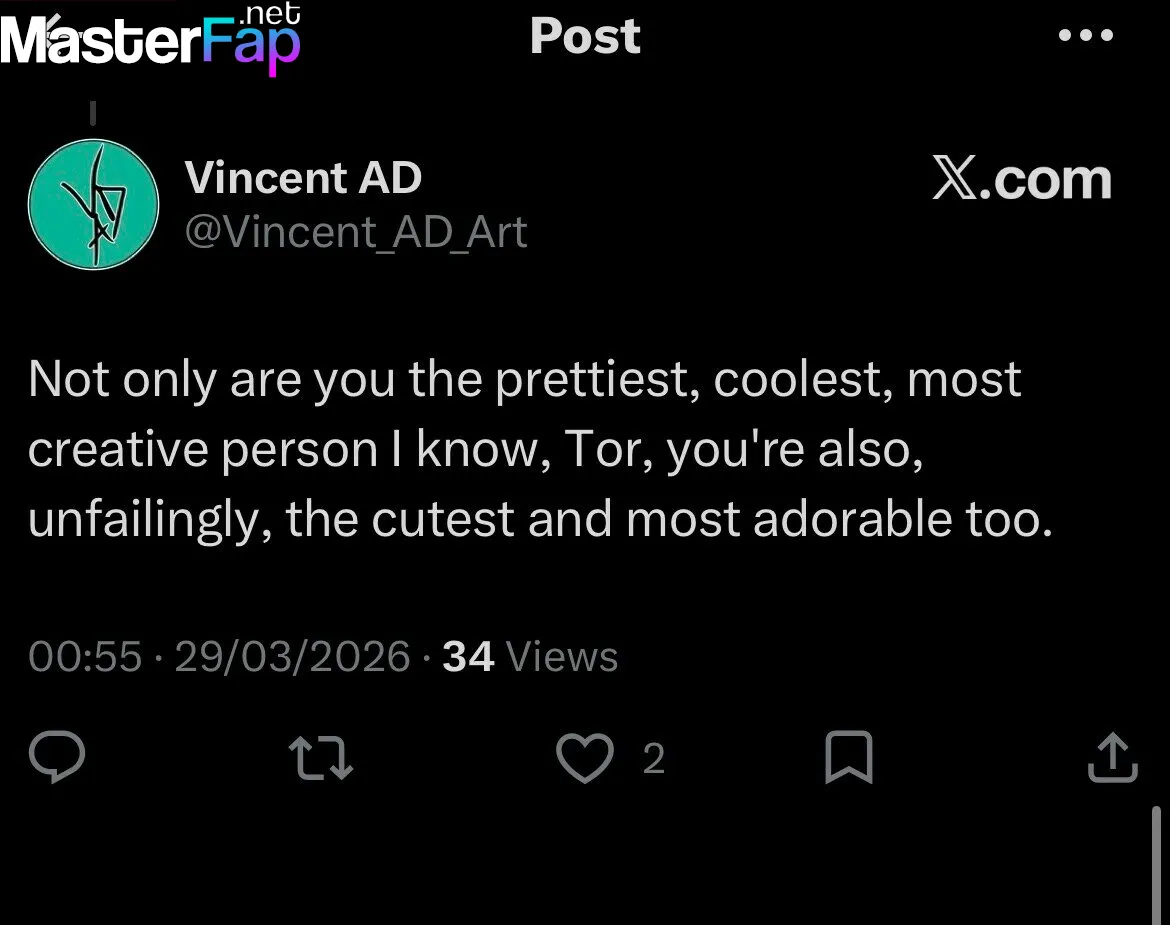
Task: Open the Vincent AD display name link
Action: (303, 178)
